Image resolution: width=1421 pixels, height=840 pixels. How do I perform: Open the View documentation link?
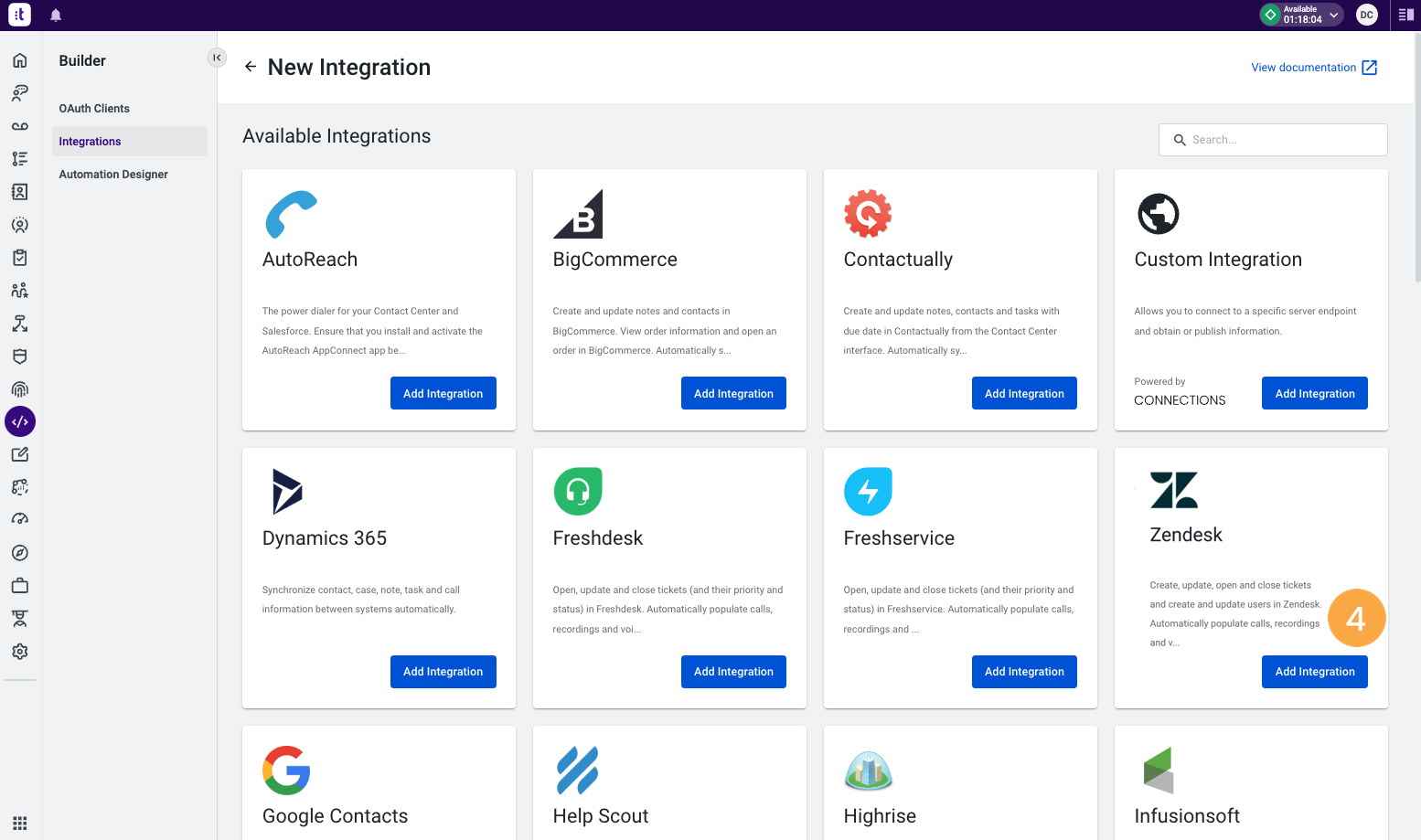(x=1314, y=68)
